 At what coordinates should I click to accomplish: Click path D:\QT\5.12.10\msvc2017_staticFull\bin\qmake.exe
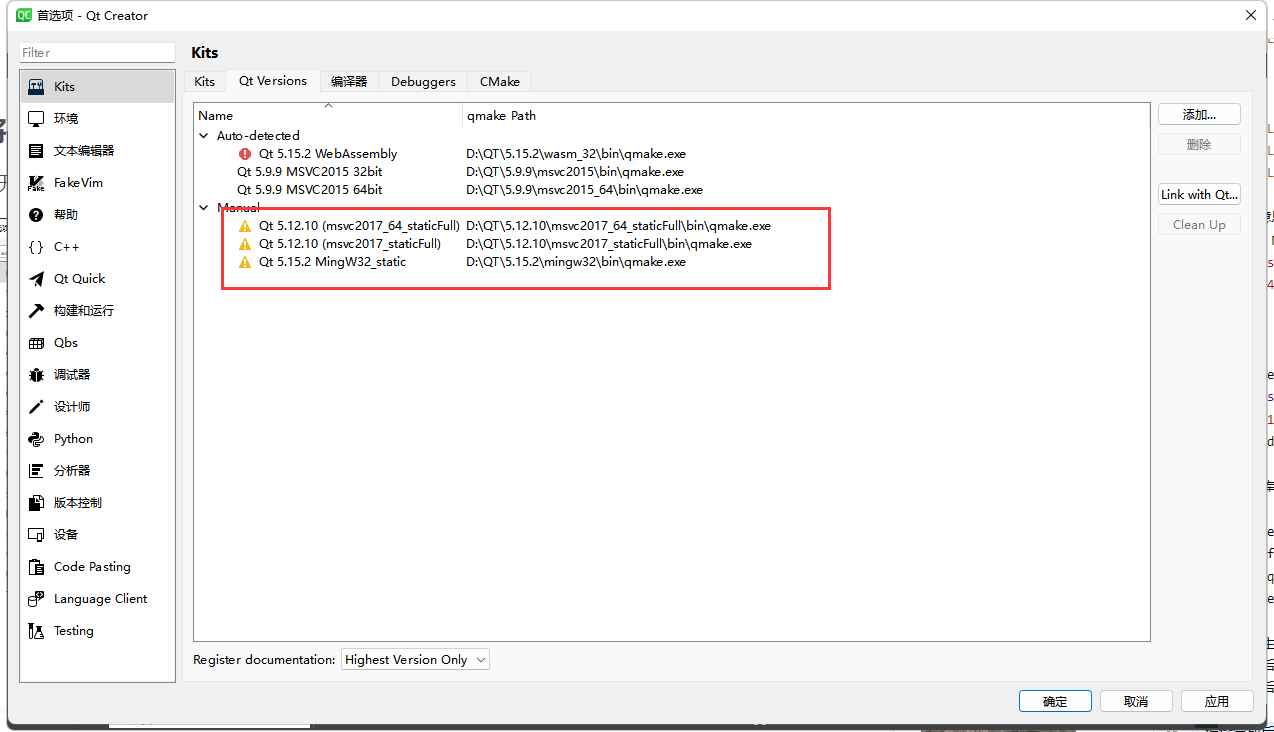pos(609,244)
